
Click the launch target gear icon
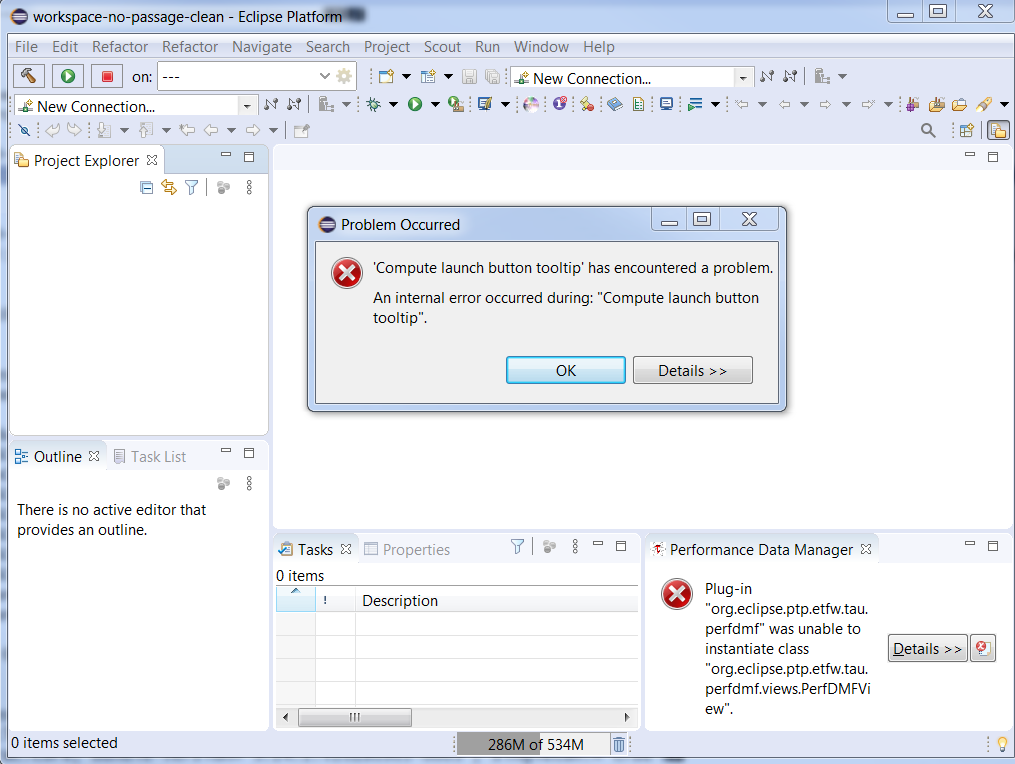344,76
